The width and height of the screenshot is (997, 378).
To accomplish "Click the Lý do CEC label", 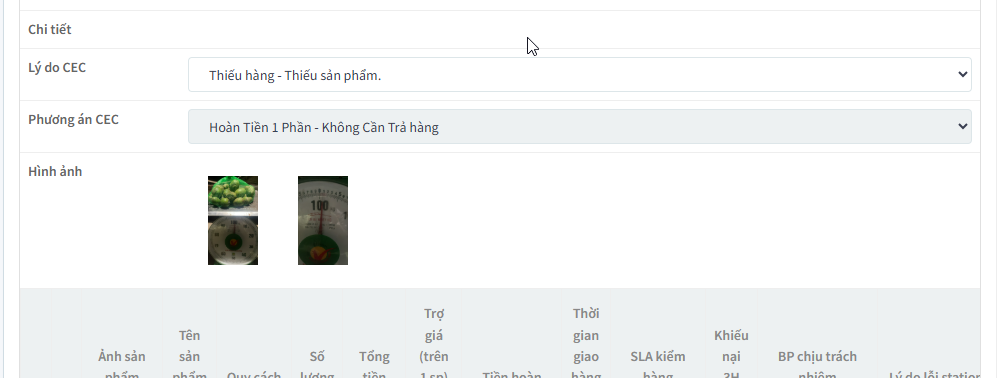I will pyautogui.click(x=57, y=67).
